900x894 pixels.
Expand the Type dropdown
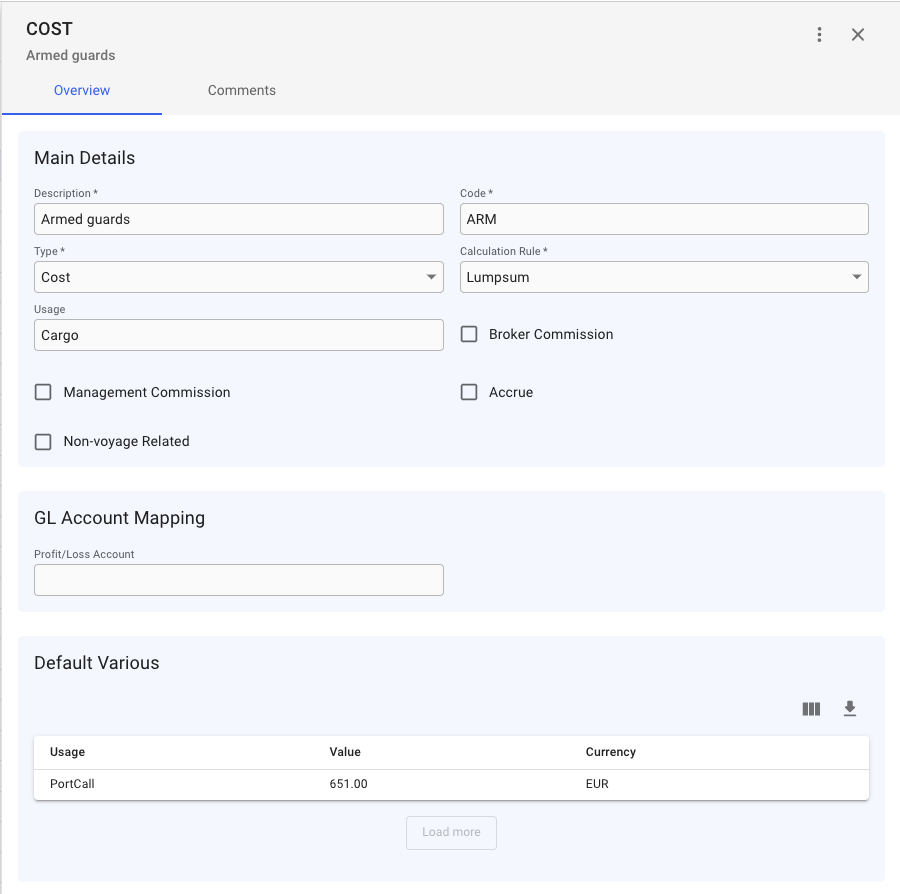point(238,277)
